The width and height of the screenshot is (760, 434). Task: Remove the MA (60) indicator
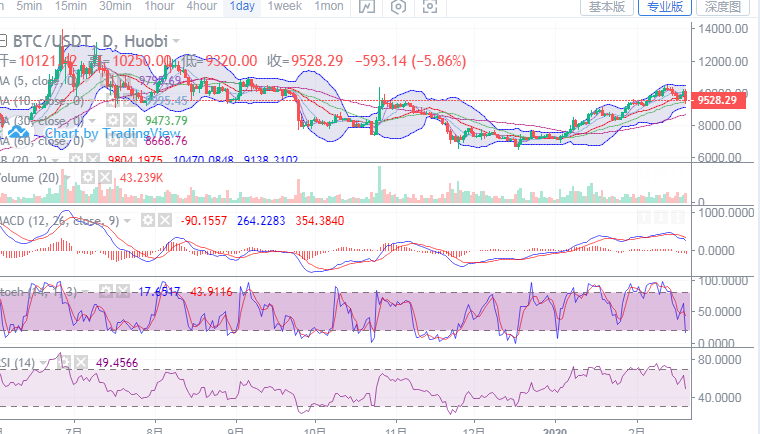pyautogui.click(x=129, y=141)
